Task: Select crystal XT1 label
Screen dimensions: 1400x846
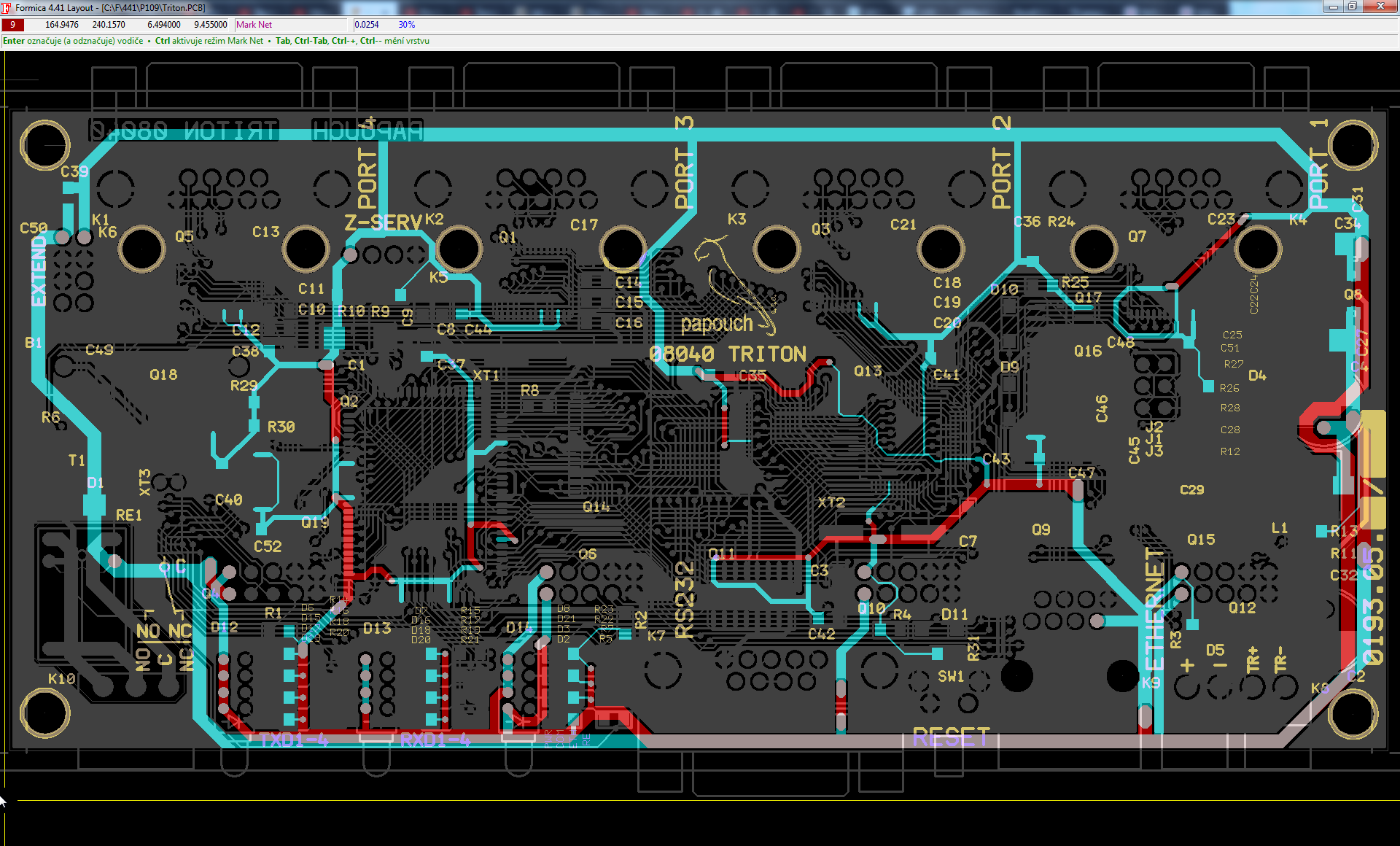Action: (486, 376)
